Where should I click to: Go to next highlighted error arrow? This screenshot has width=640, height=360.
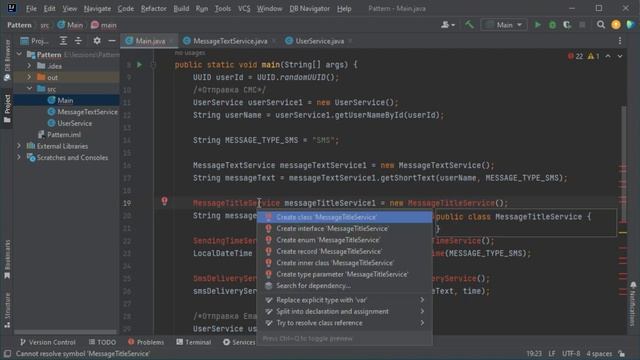click(620, 56)
